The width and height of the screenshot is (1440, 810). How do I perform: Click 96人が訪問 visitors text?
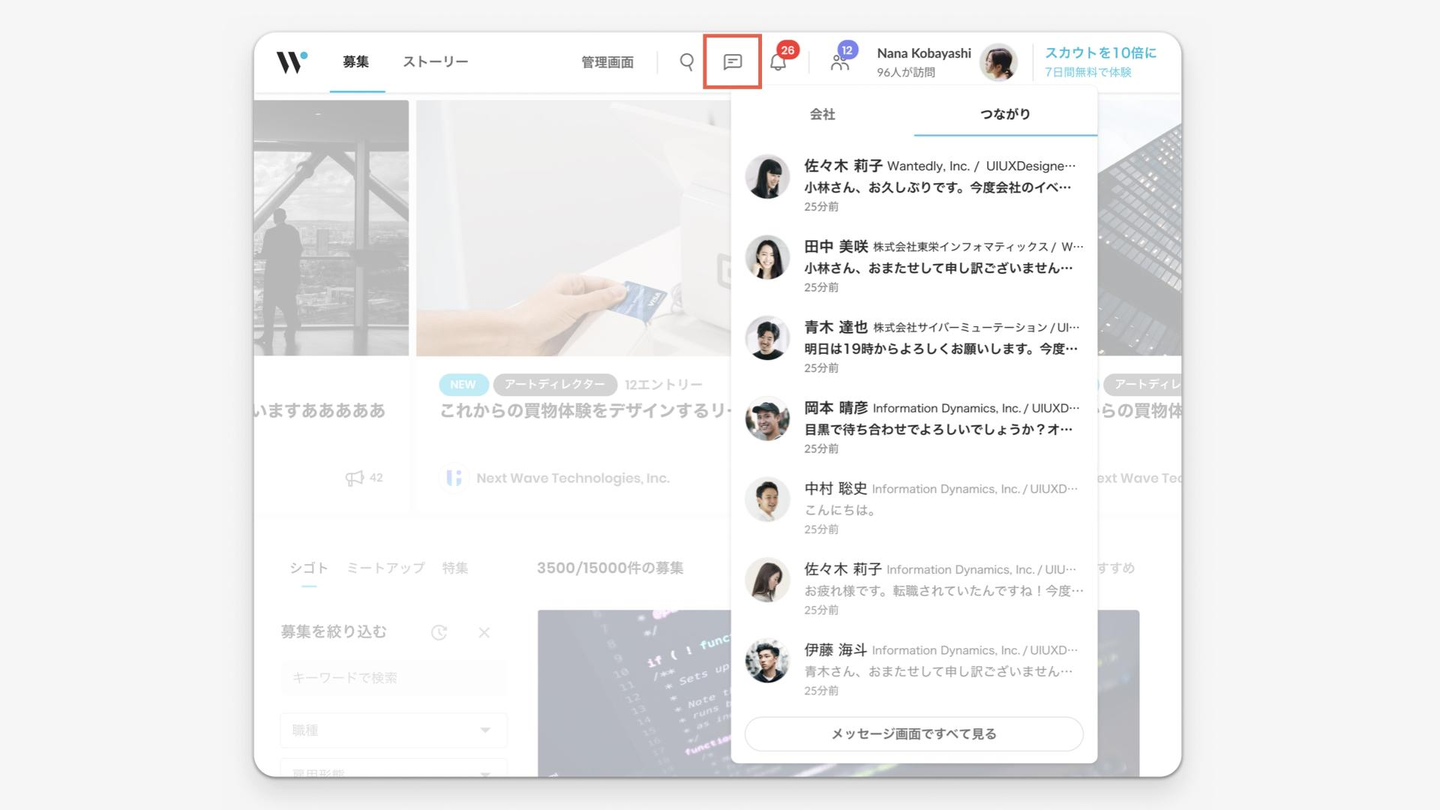[906, 73]
